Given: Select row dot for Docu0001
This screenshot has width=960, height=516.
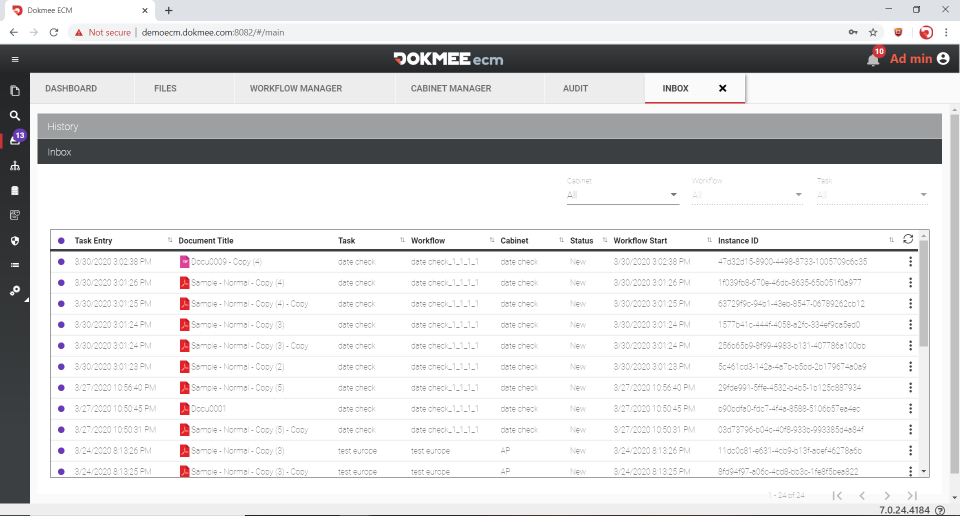Looking at the screenshot, I should click(61, 408).
